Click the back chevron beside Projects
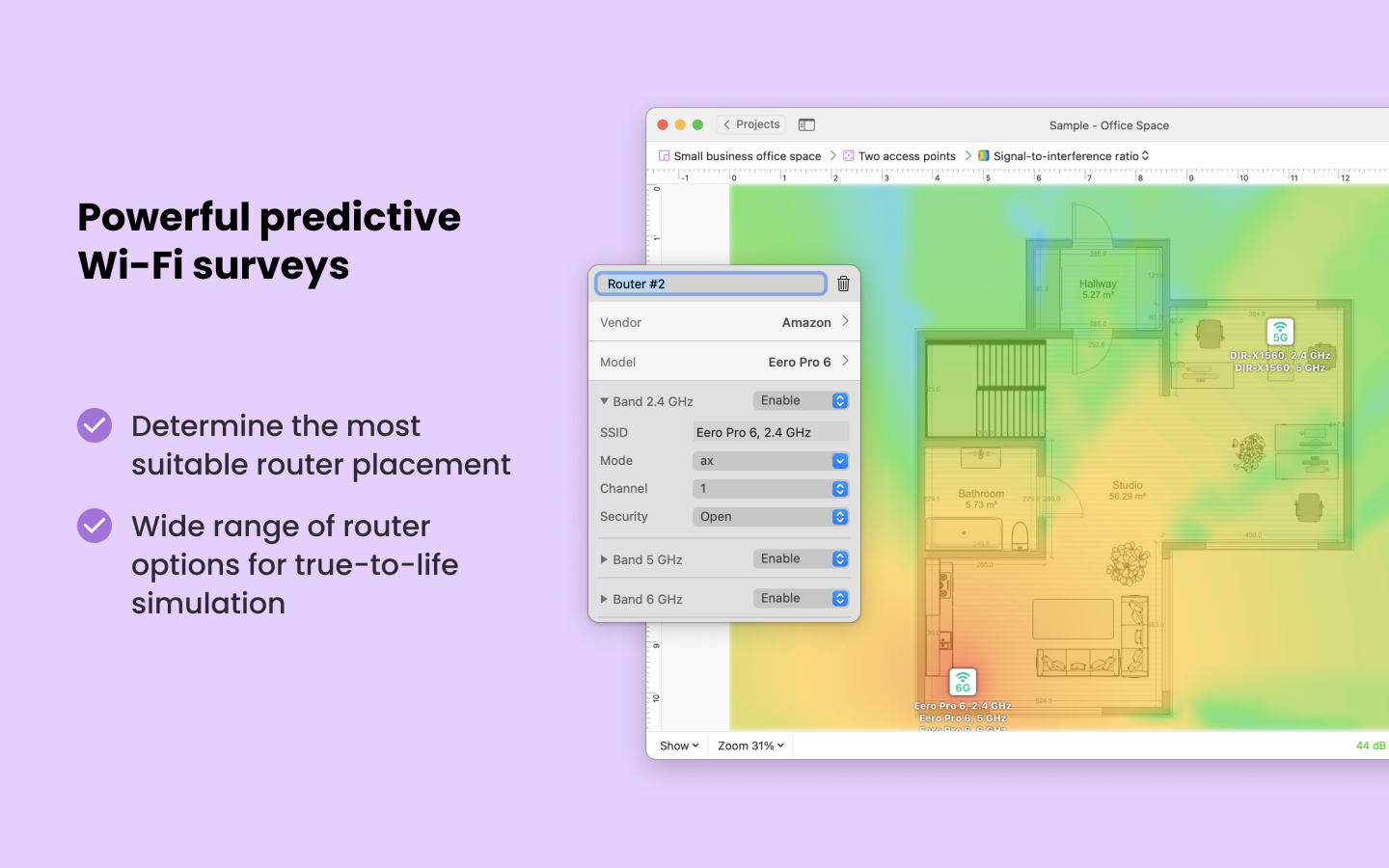The image size is (1389, 868). coord(725,124)
